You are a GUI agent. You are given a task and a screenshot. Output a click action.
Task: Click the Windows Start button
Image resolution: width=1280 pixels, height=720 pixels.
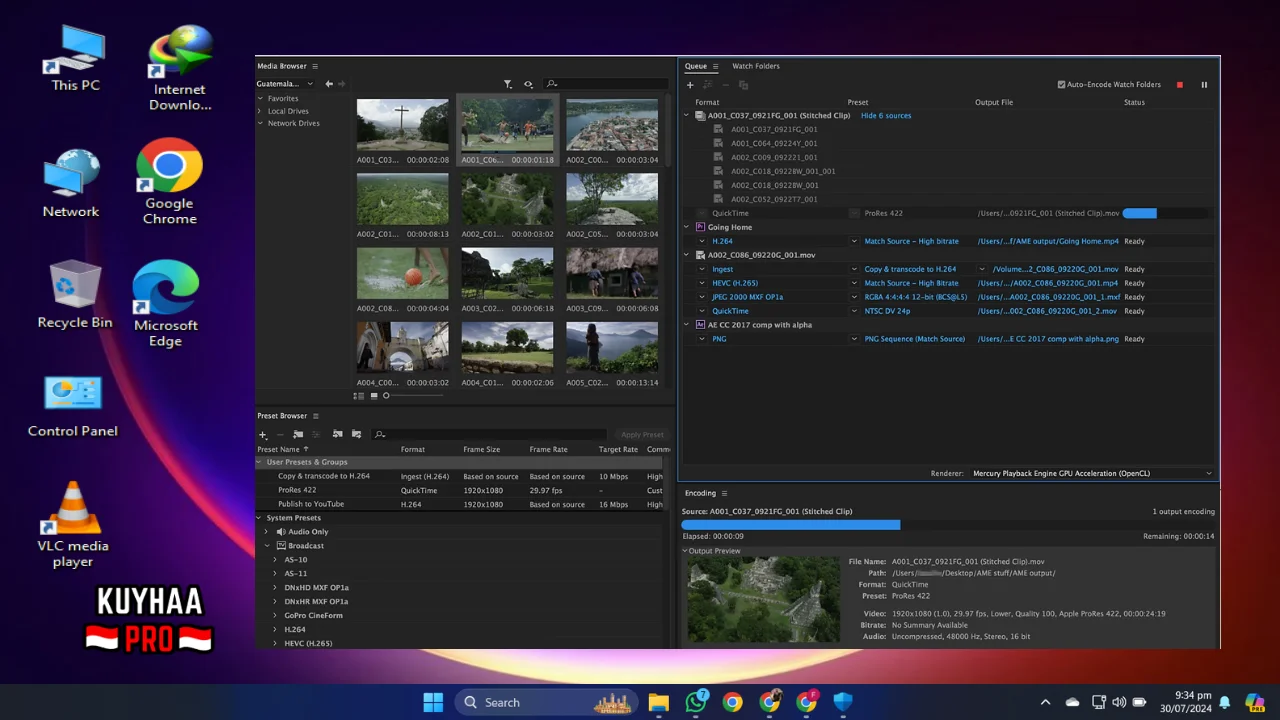[433, 702]
